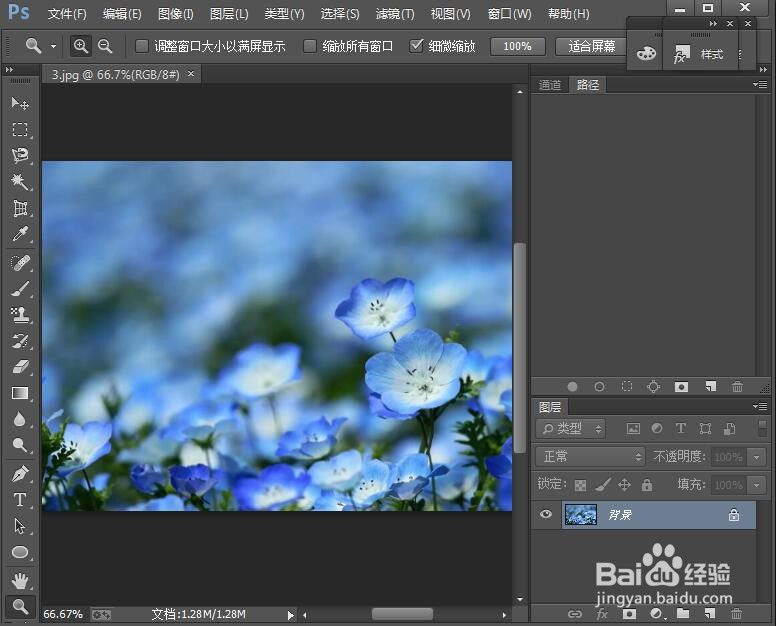This screenshot has height=626, width=776.
Task: Open the Styles panel icon
Action: pyautogui.click(x=681, y=54)
